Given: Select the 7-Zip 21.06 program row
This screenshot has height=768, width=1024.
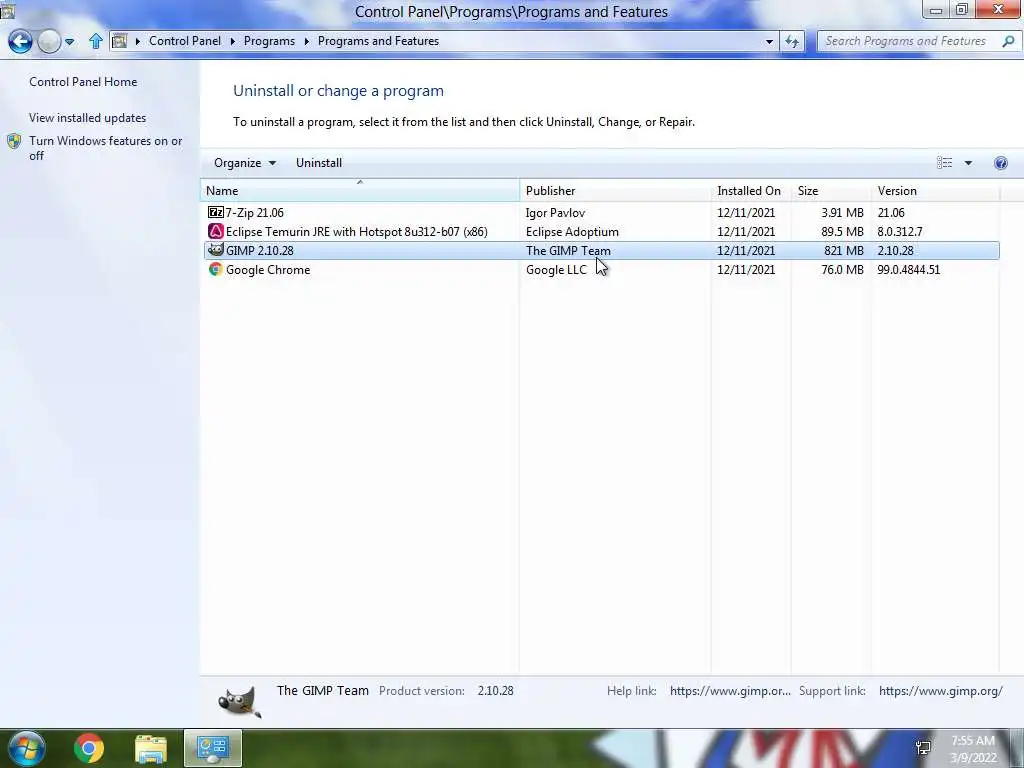Looking at the screenshot, I should (x=601, y=212).
